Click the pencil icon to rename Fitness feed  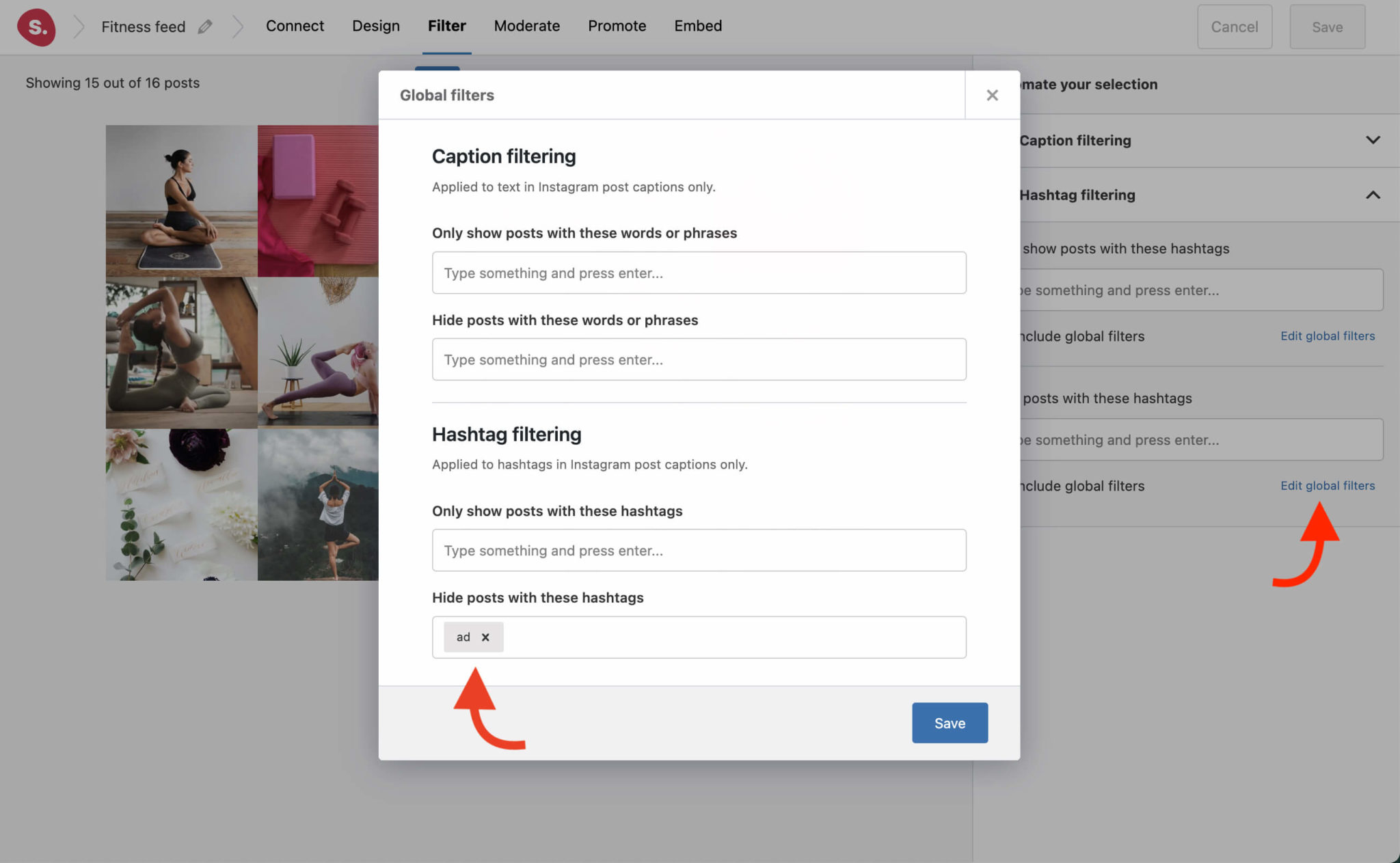204,26
